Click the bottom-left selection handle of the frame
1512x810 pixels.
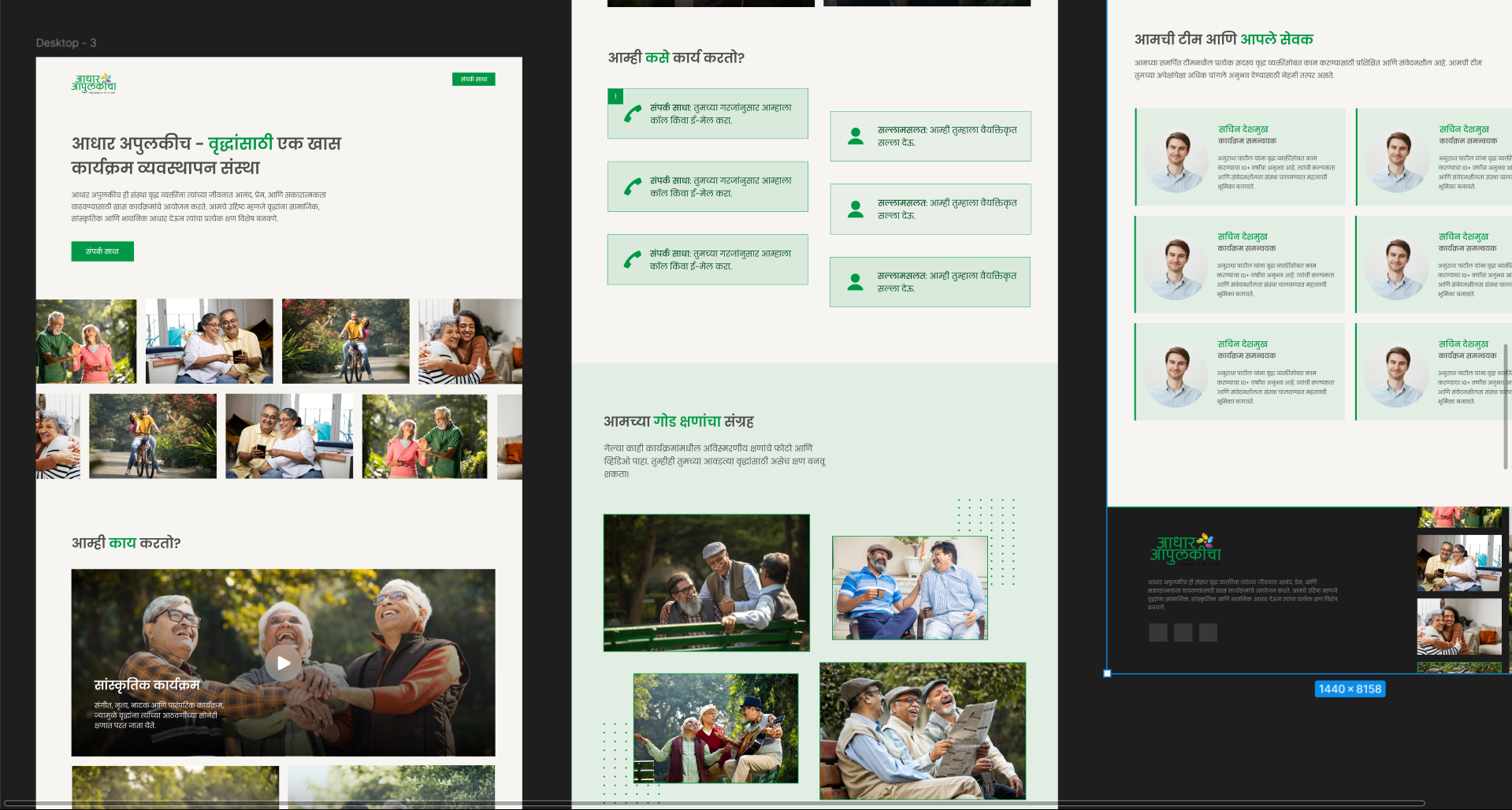coord(1107,674)
